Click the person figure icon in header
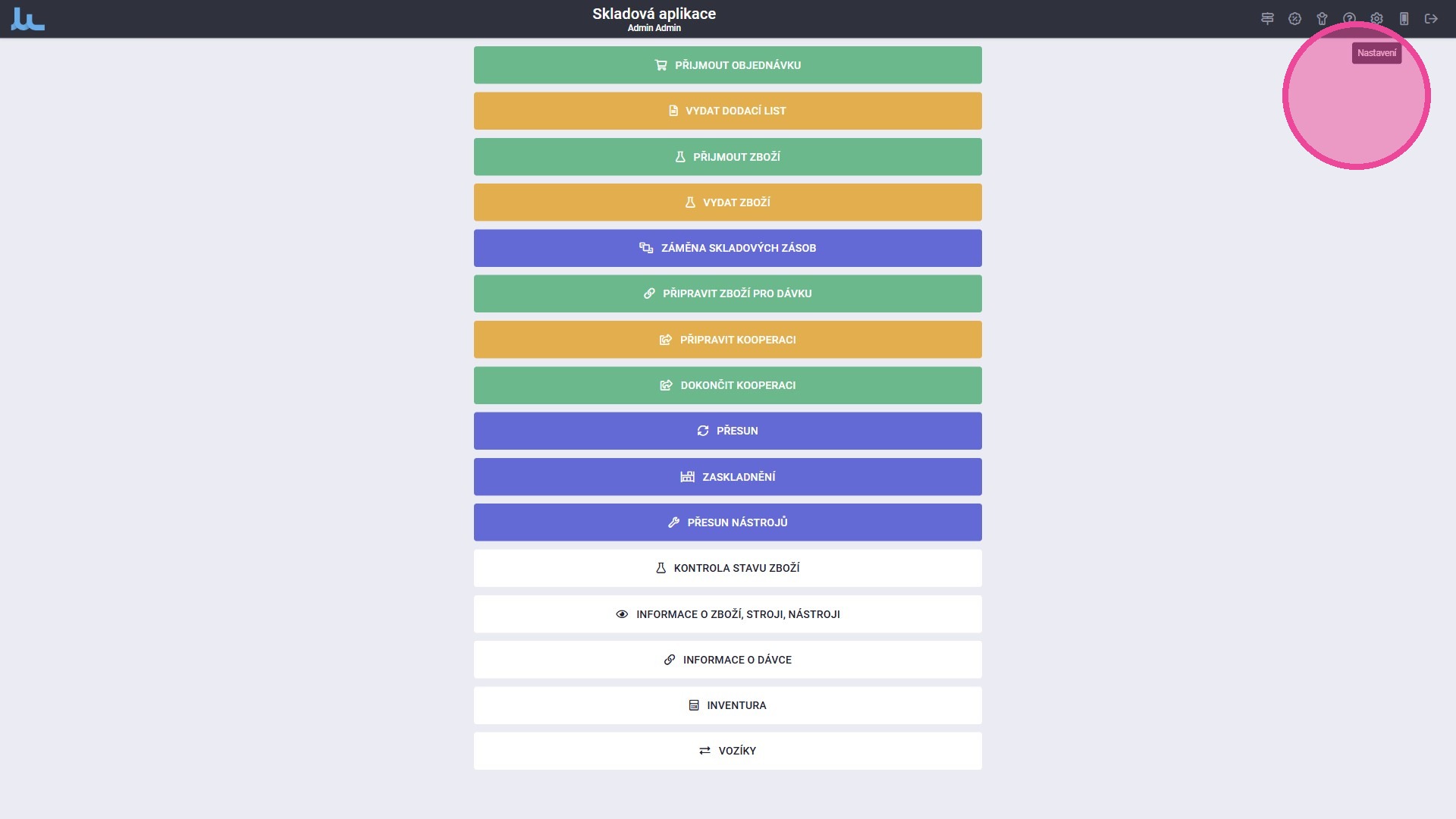The image size is (1456, 819). point(1322,19)
